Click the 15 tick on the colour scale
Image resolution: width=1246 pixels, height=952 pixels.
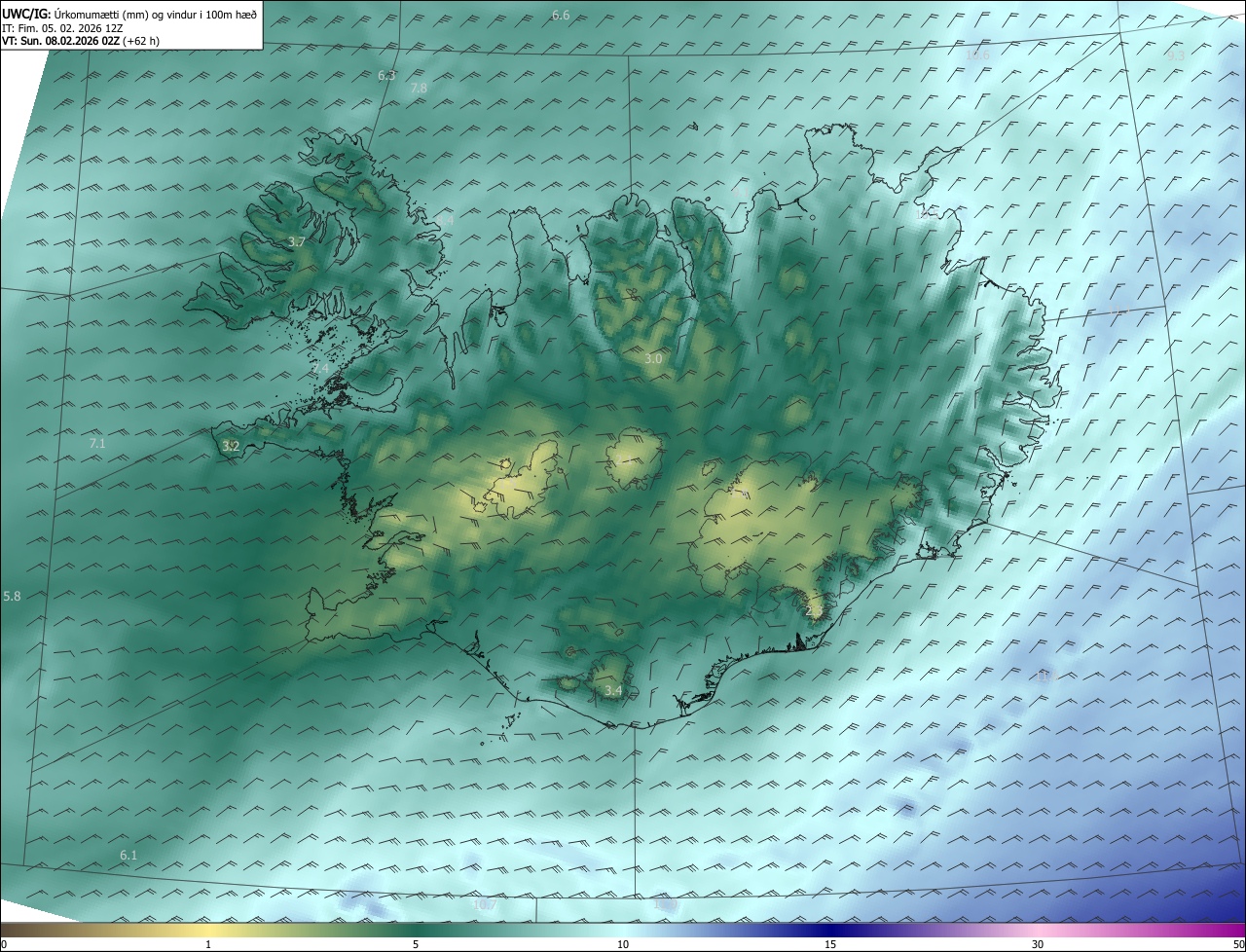(830, 944)
